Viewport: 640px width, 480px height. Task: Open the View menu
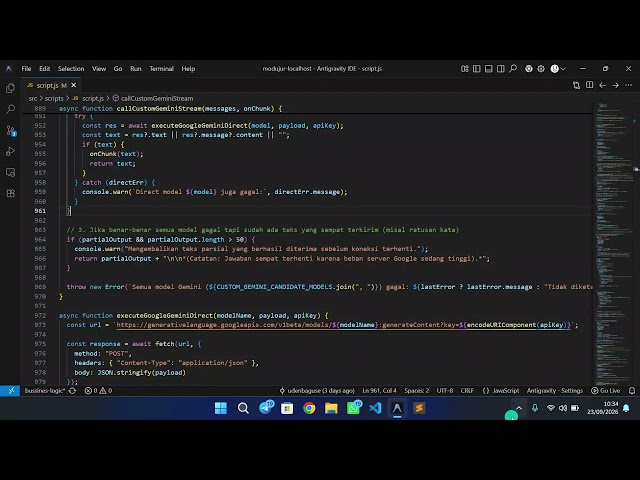pyautogui.click(x=99, y=69)
